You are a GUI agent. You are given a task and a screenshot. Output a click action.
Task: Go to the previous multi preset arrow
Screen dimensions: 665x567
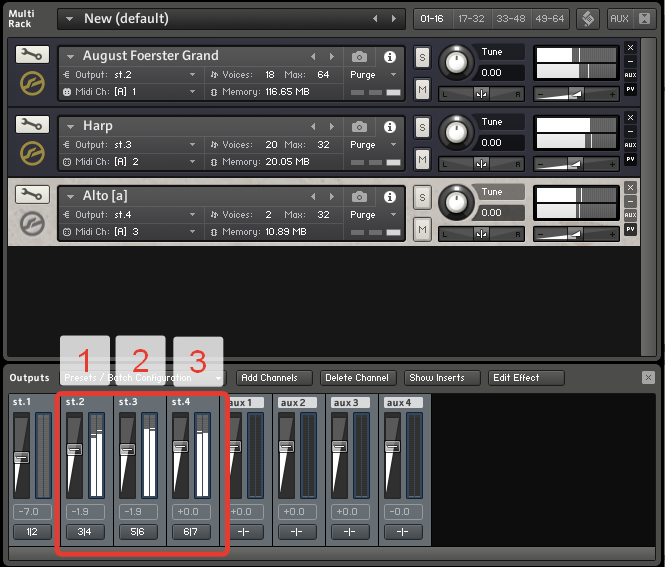pos(375,19)
